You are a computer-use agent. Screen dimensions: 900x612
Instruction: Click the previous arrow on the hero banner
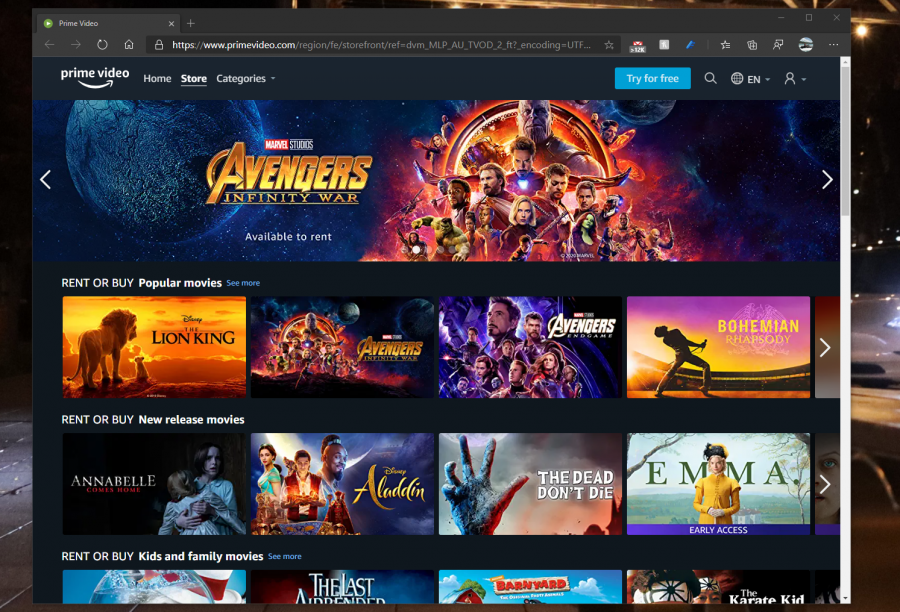coord(45,179)
